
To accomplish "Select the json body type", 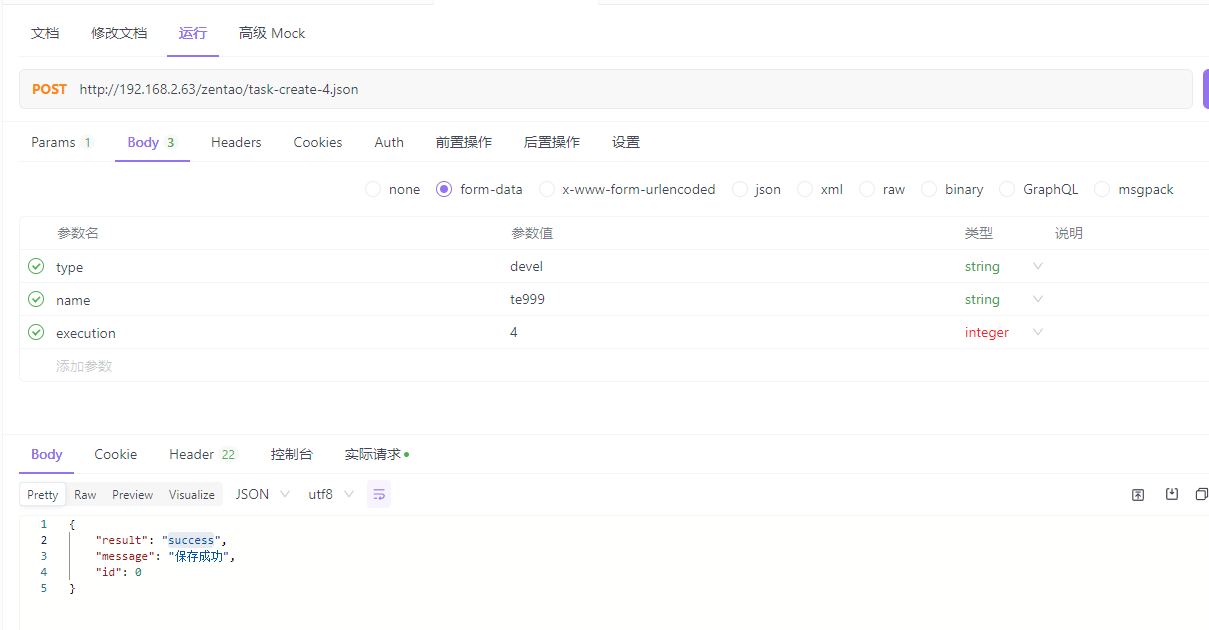I will (x=756, y=189).
